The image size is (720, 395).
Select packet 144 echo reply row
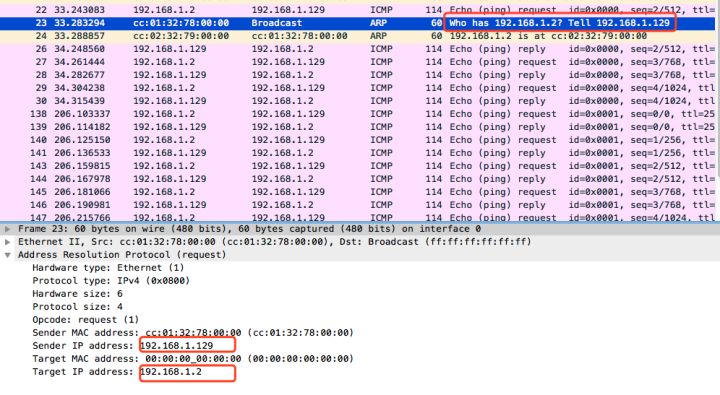(x=358, y=179)
